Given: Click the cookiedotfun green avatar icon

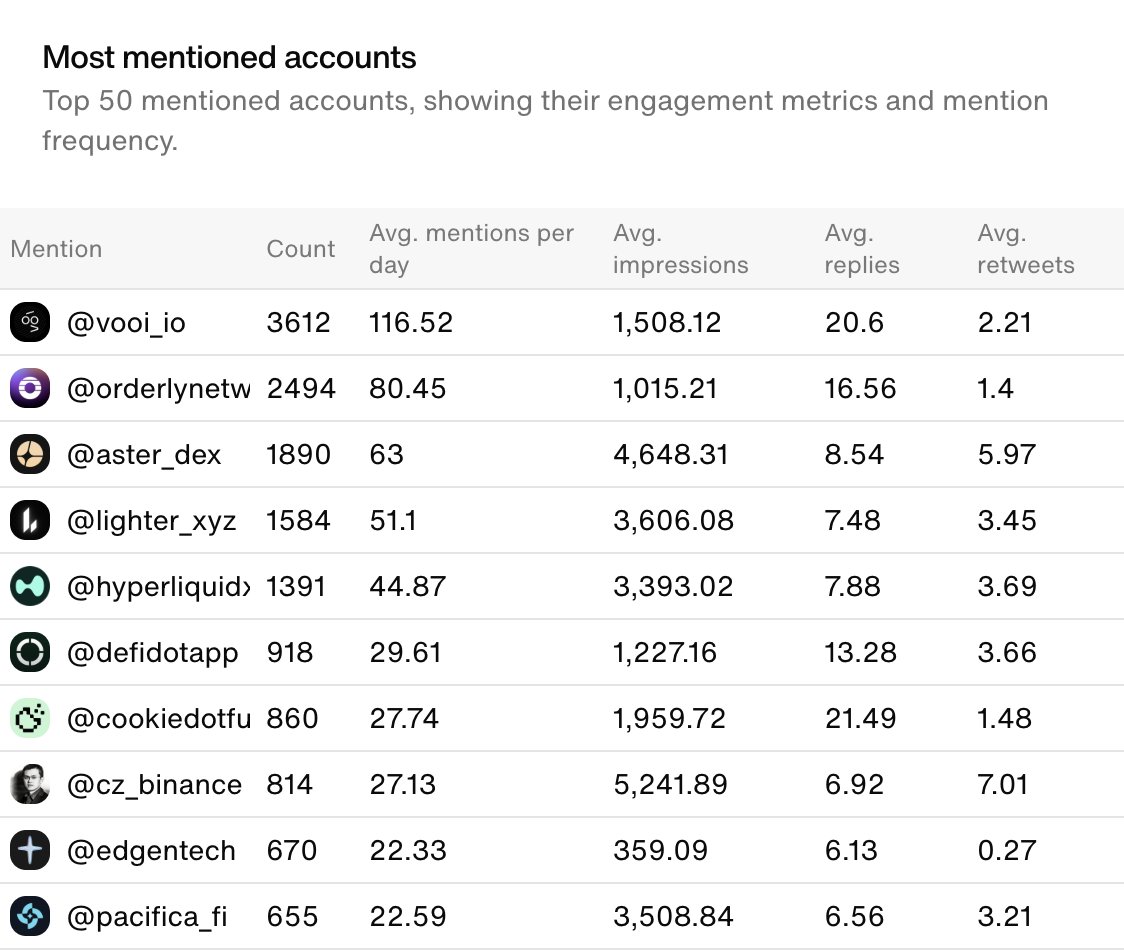Looking at the screenshot, I should click(x=30, y=718).
